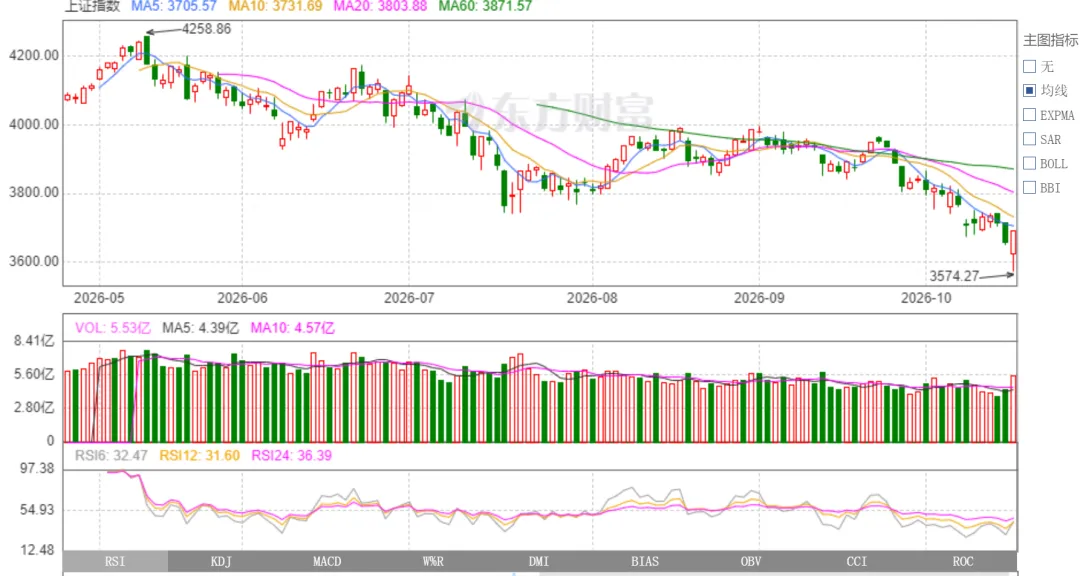Image resolution: width=1080 pixels, height=576 pixels.
Task: Click the volume MA10: 4.57亿 value
Action: (293, 328)
